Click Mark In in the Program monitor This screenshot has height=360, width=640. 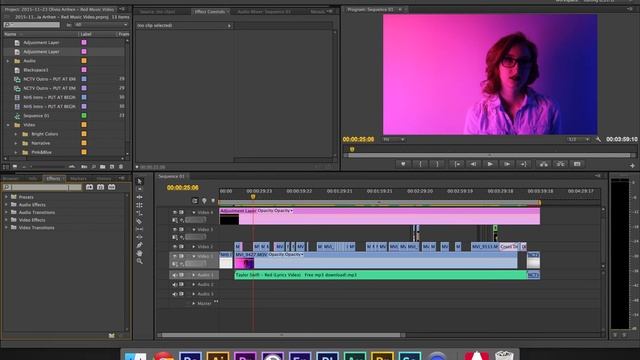pos(420,164)
